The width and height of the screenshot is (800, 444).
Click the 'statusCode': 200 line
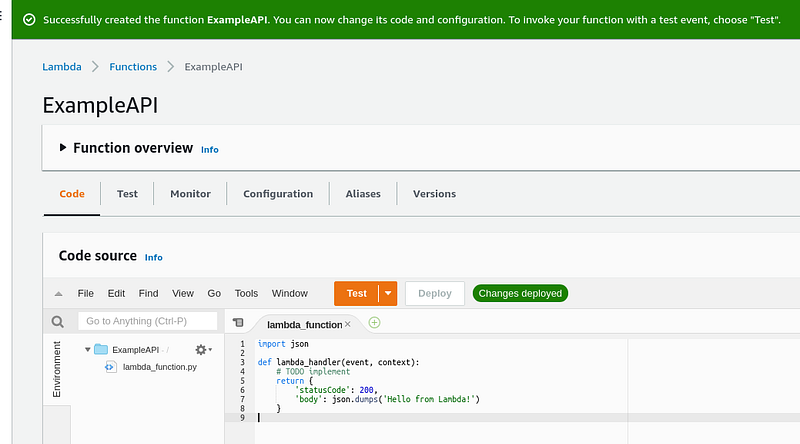tap(336, 390)
